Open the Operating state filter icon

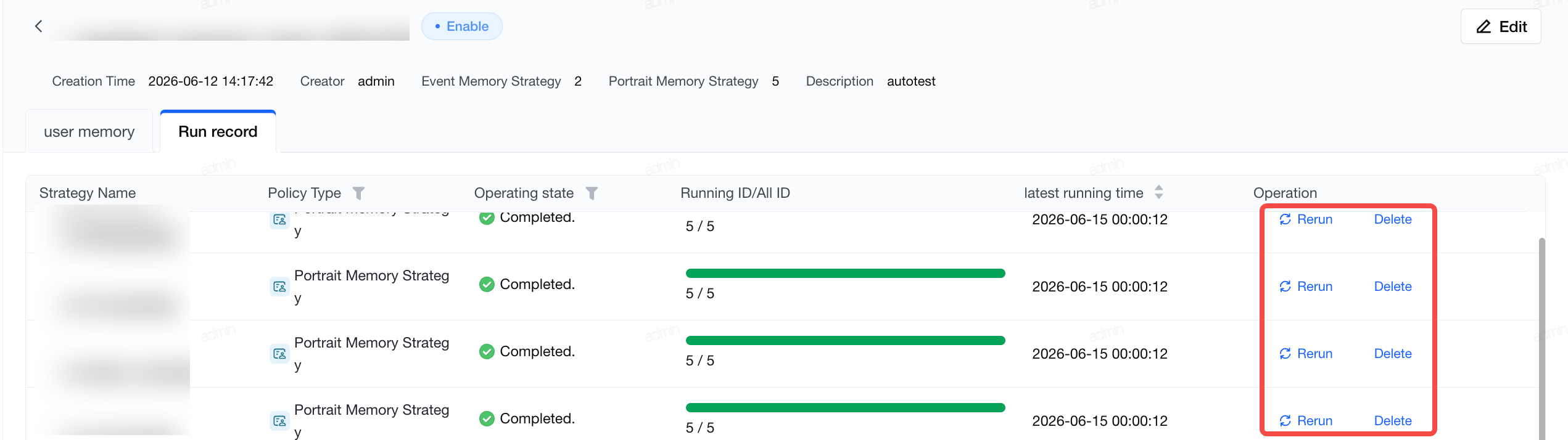(592, 194)
